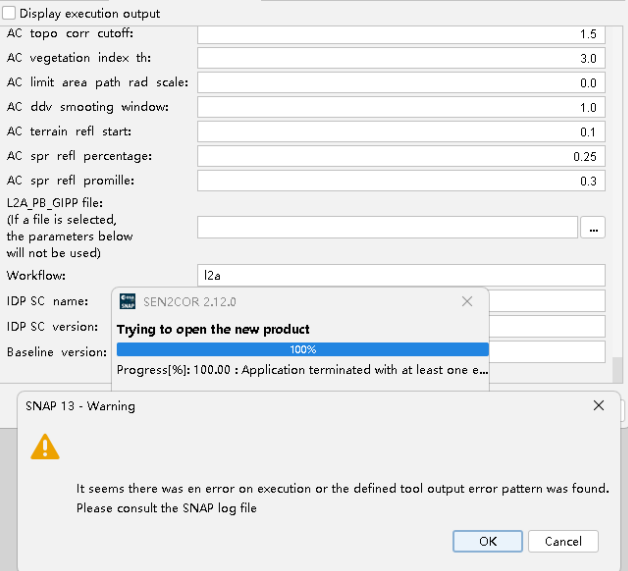Click the yellow warning triangle icon
Viewport: 628px width, 571px height.
point(45,447)
